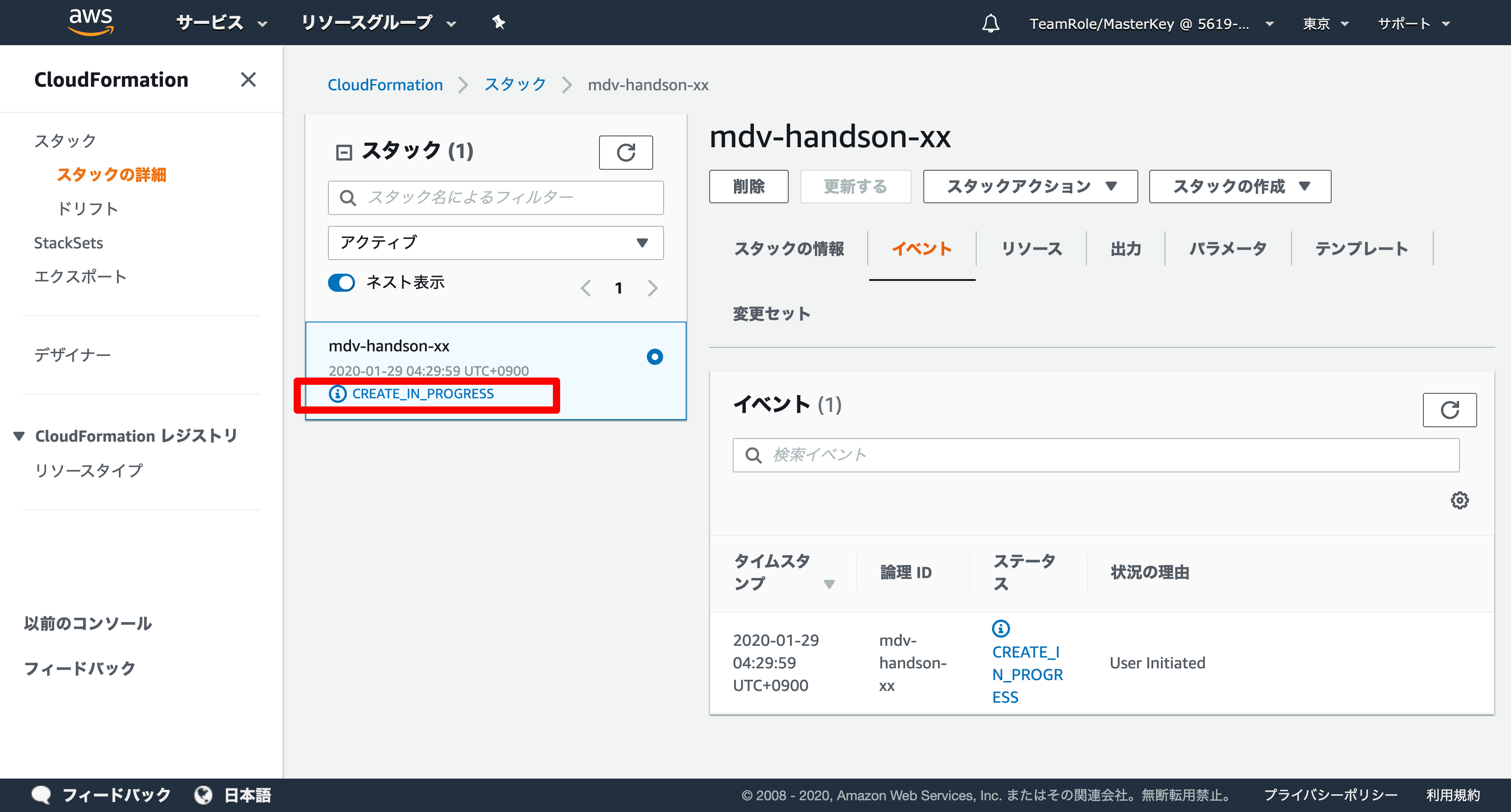Click the AWS logo home icon
The width and height of the screenshot is (1511, 812).
tap(90, 22)
